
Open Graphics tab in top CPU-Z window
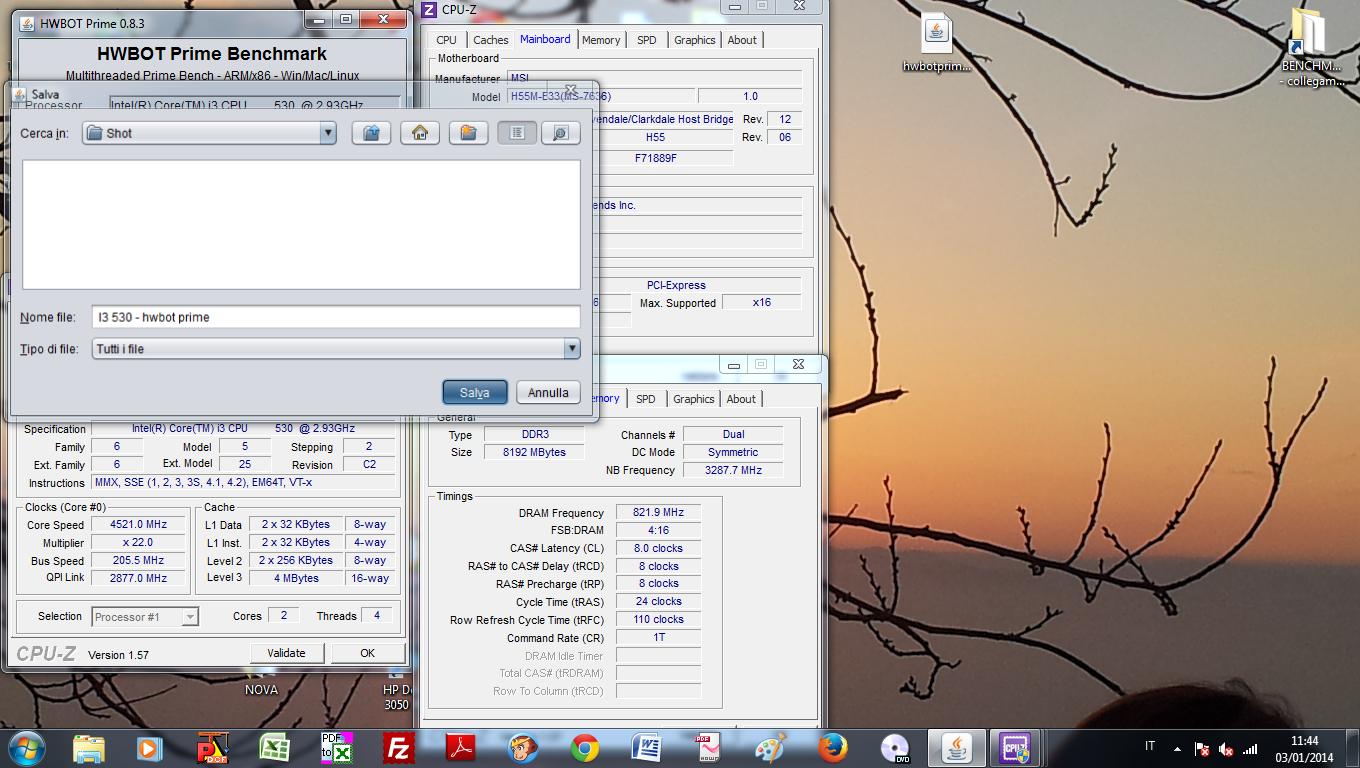694,40
